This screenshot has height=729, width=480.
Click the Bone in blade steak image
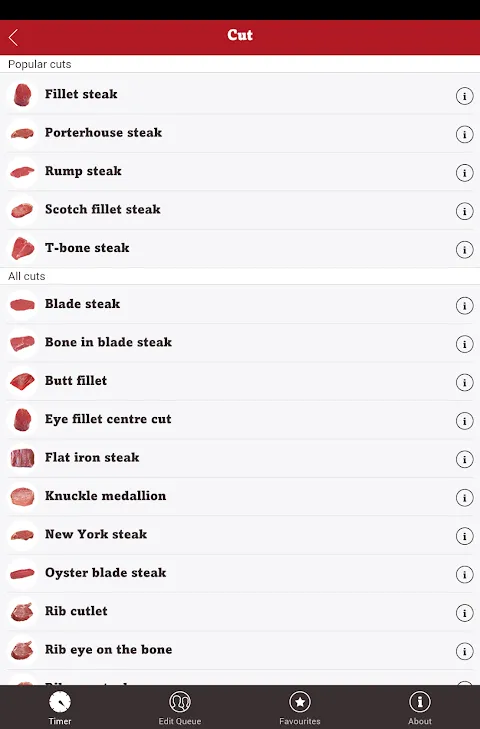[x=22, y=344]
